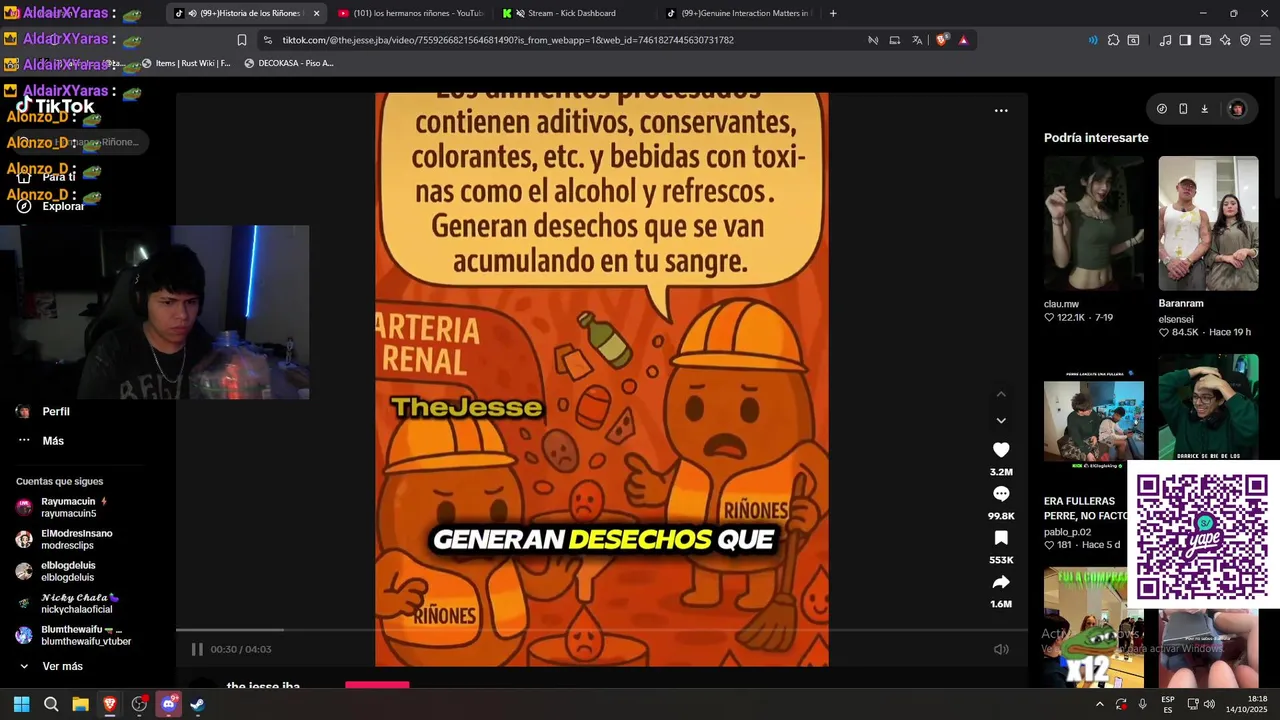Go to next video with down chevron

[1001, 420]
